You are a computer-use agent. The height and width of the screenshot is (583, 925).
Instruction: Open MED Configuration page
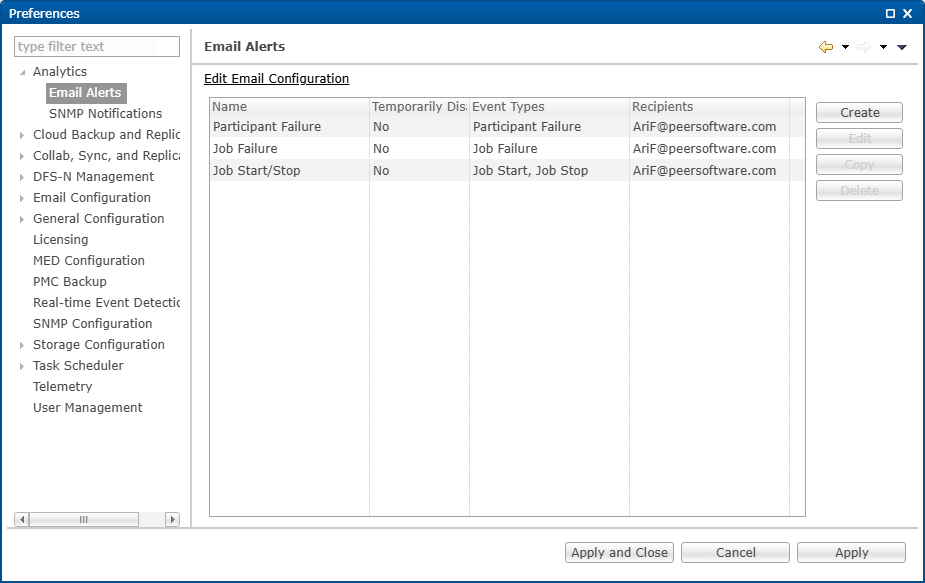click(x=88, y=260)
